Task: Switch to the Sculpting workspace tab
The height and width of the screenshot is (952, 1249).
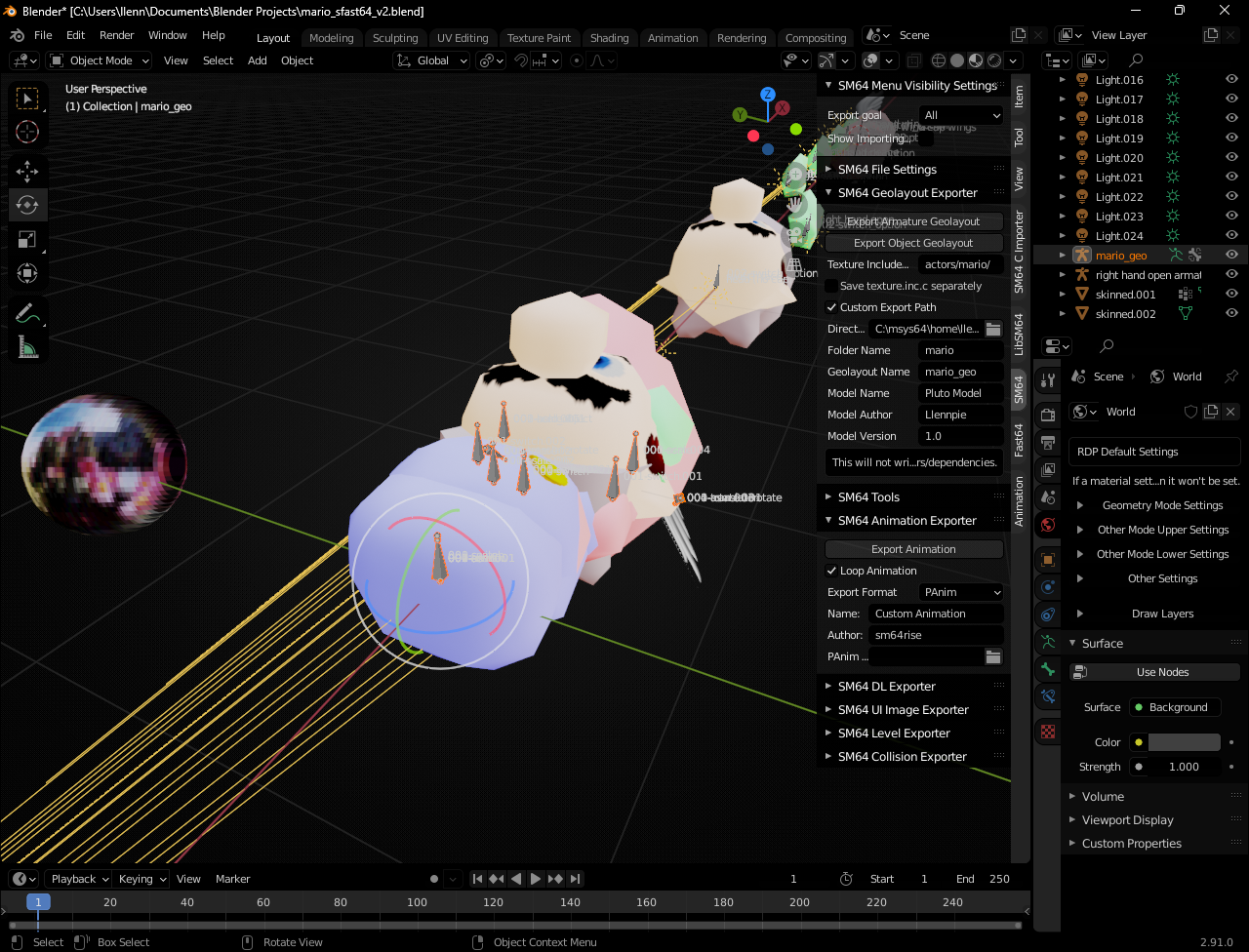Action: coord(395,38)
